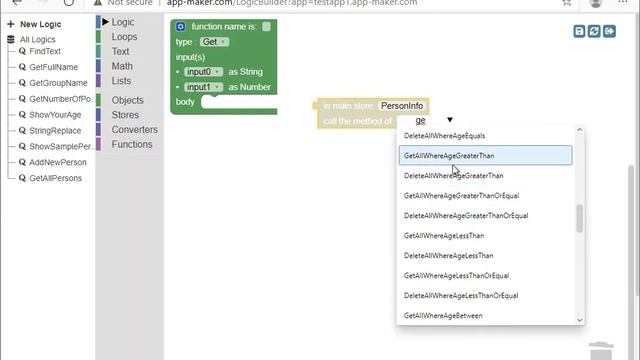
Task: Select the Logic toolbox category
Action: click(x=122, y=22)
